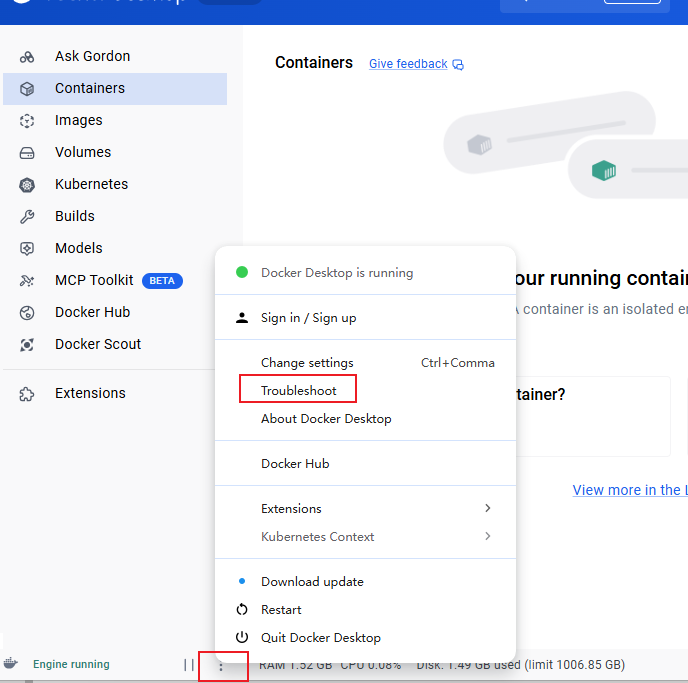Click Docker Desktop is running status
This screenshot has width=688, height=683.
click(337, 273)
